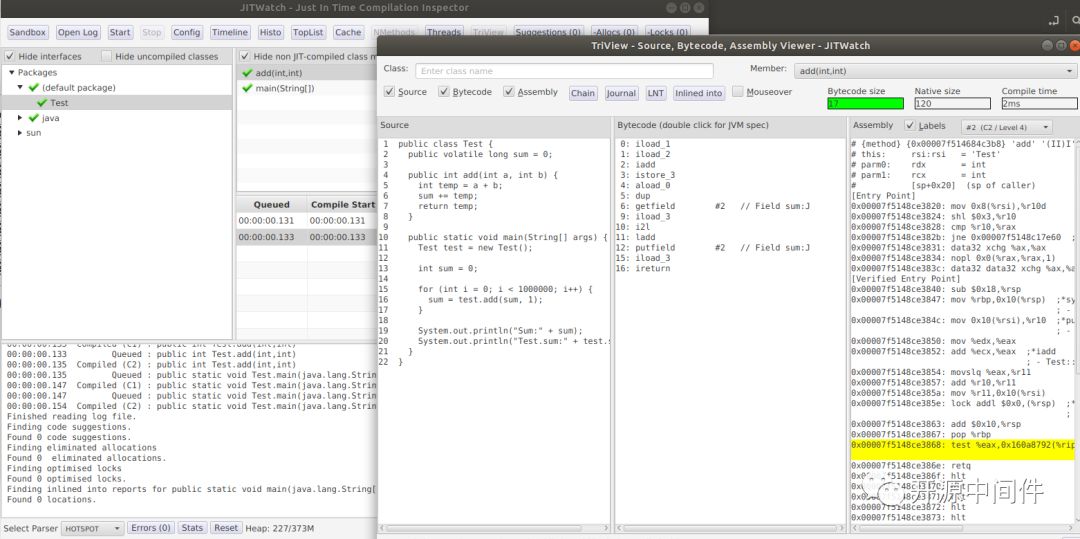Select the compilation row queued at 00:00:00.133
The image size is (1080, 539).
tap(307, 237)
